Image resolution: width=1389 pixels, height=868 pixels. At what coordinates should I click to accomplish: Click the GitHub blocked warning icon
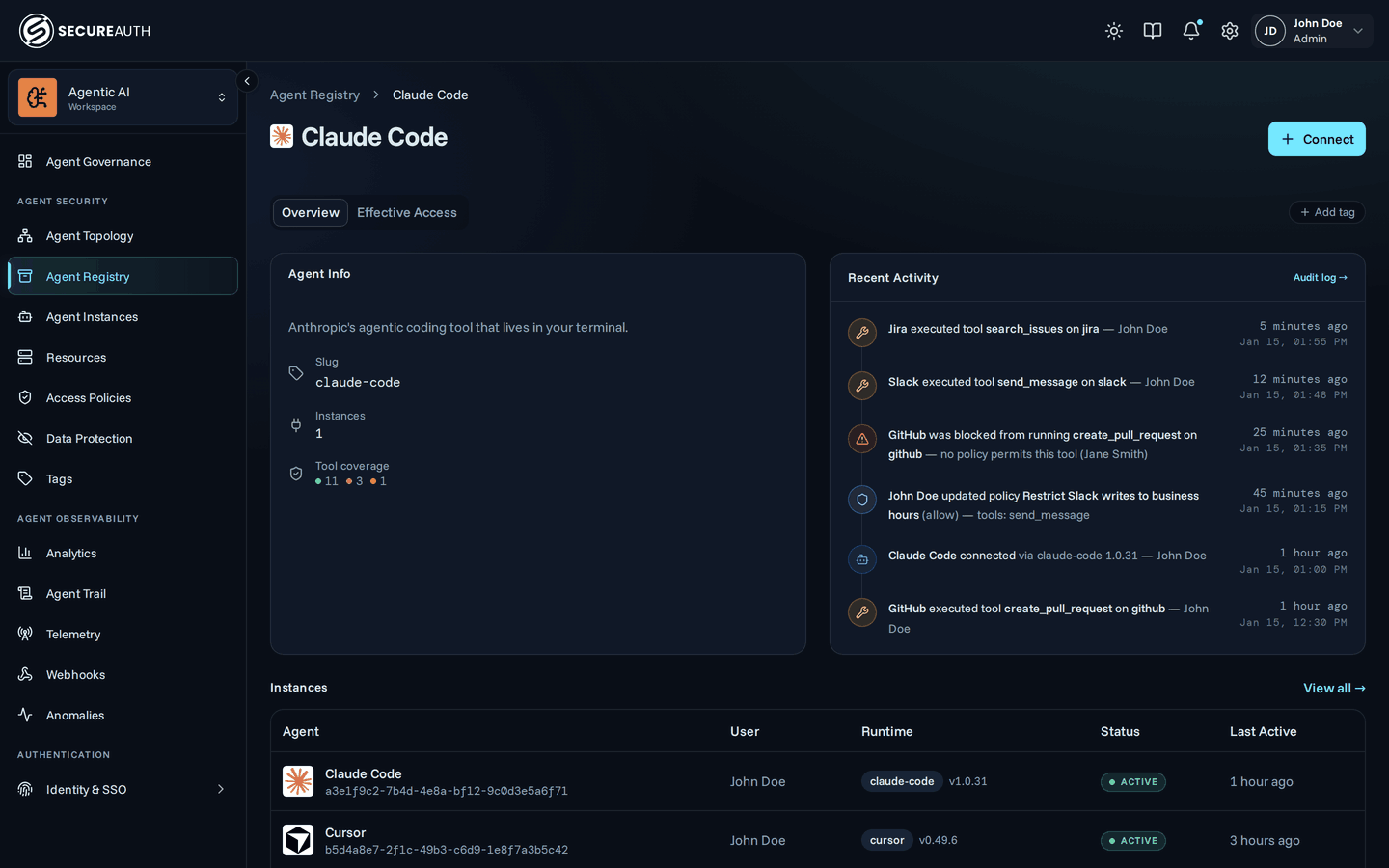(862, 439)
